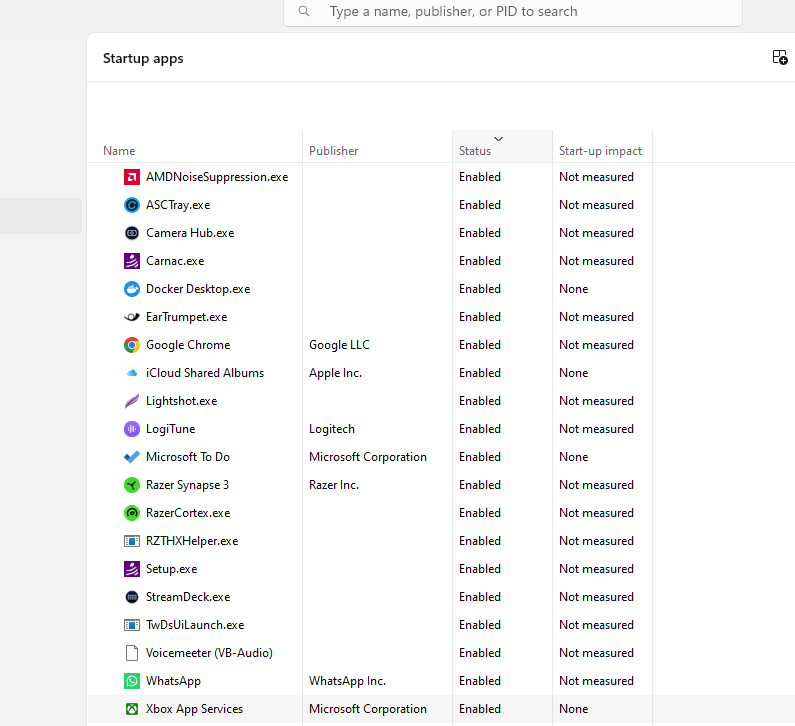Click the Lightshot.exe feather icon
795x726 pixels.
coord(132,401)
